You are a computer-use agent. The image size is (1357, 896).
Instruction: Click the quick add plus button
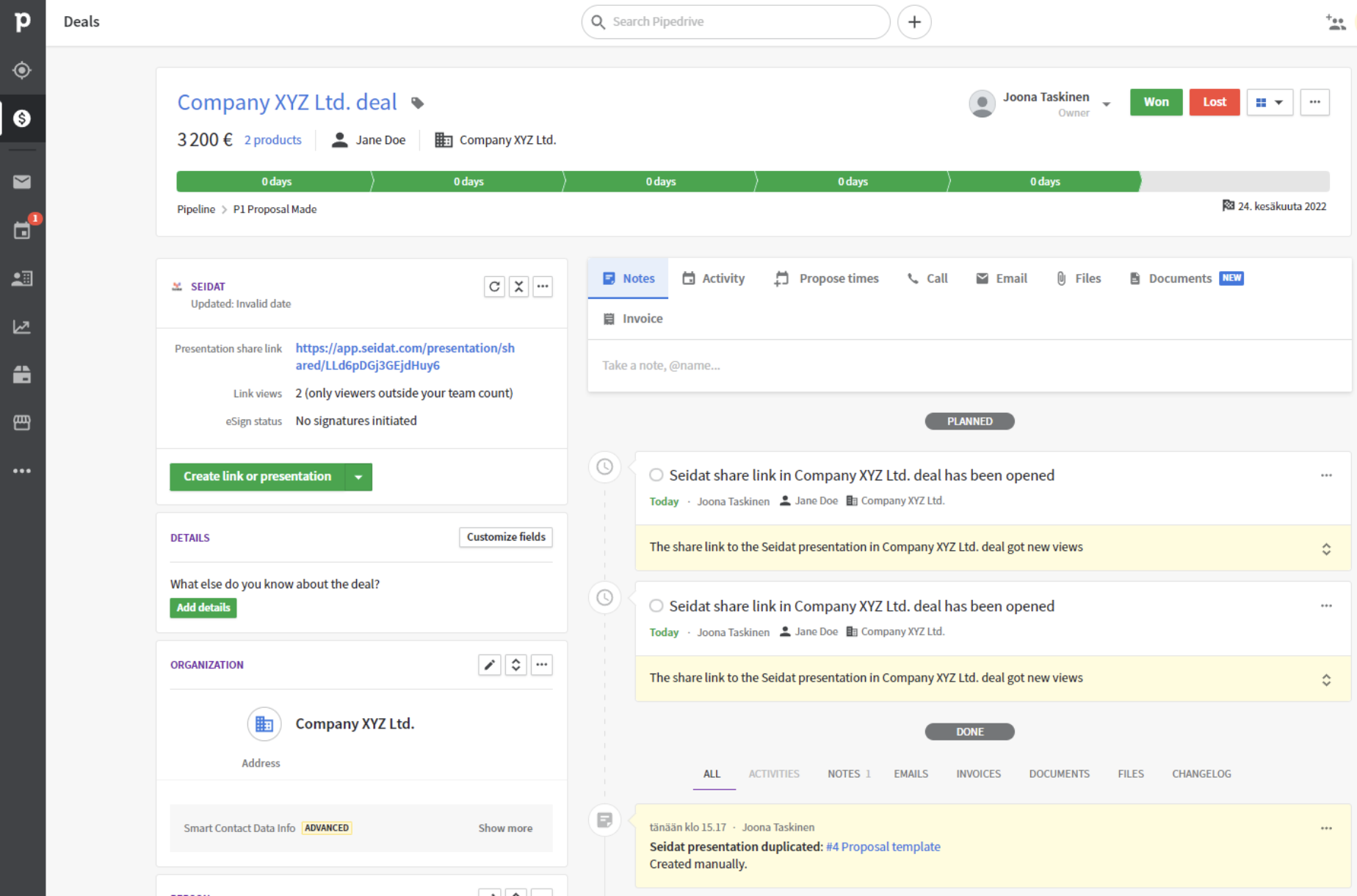click(x=914, y=22)
